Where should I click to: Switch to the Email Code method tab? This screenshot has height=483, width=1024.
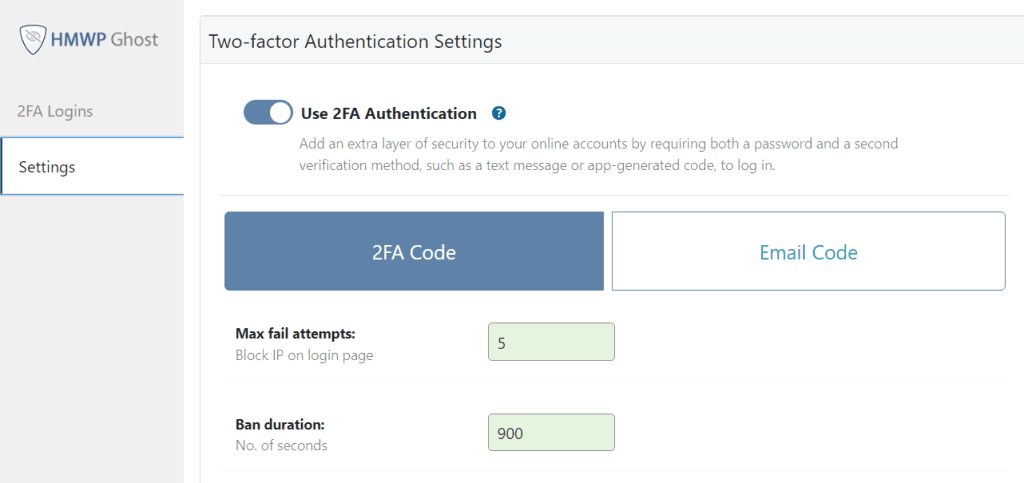pos(808,252)
